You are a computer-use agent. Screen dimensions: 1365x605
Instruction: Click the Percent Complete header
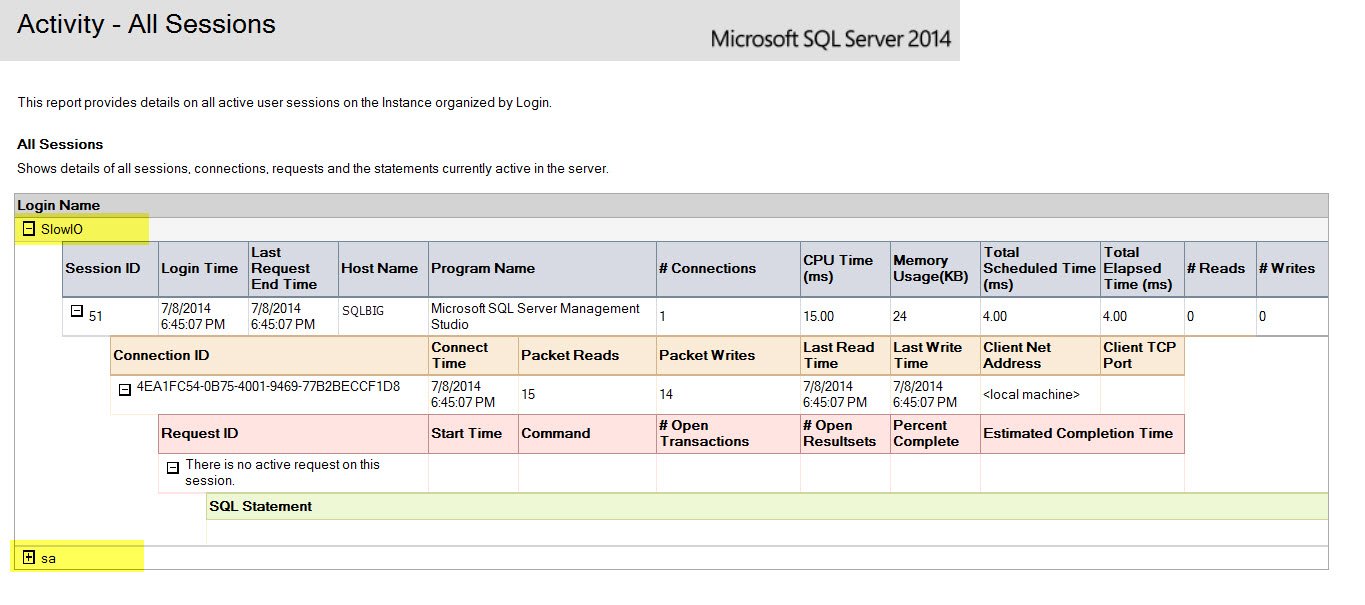[936, 433]
